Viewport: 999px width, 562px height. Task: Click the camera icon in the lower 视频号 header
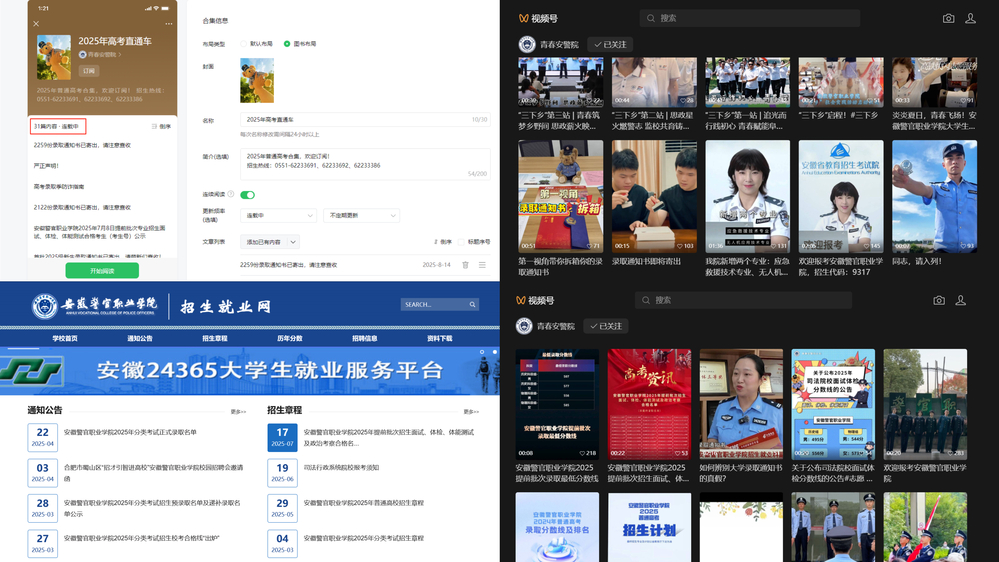(938, 300)
